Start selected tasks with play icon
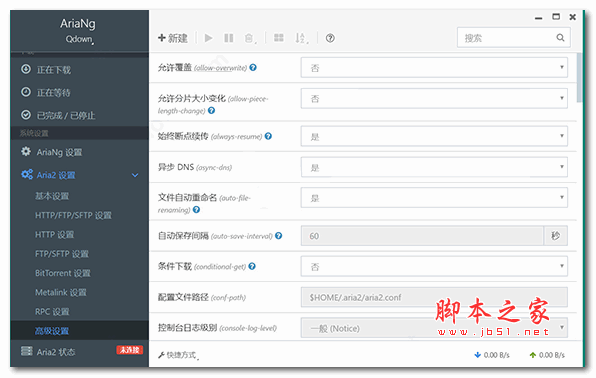596x378 pixels. [x=209, y=38]
